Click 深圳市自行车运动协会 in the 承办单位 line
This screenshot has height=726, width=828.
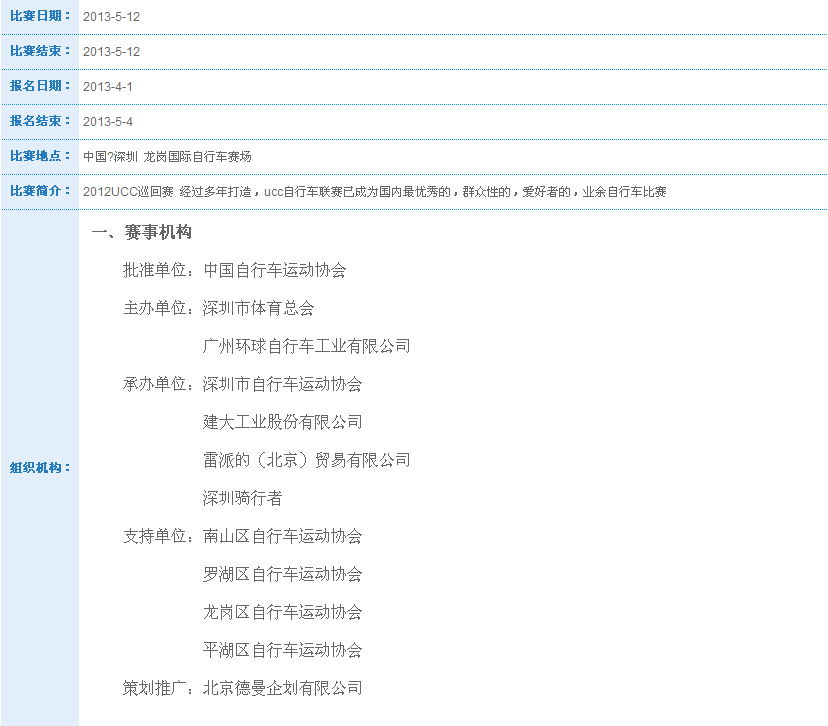pos(282,384)
